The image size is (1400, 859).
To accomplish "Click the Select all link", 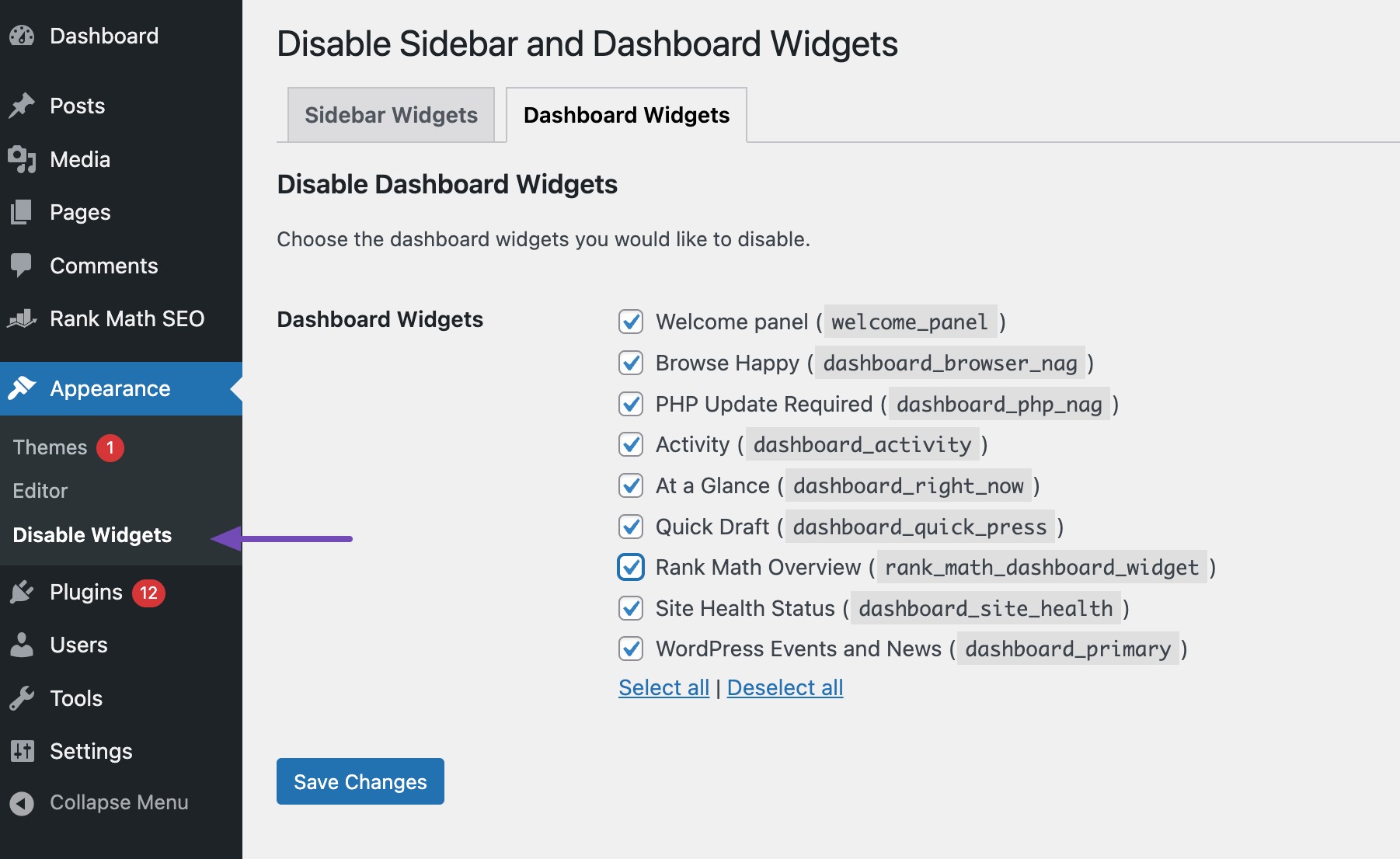I will click(663, 687).
